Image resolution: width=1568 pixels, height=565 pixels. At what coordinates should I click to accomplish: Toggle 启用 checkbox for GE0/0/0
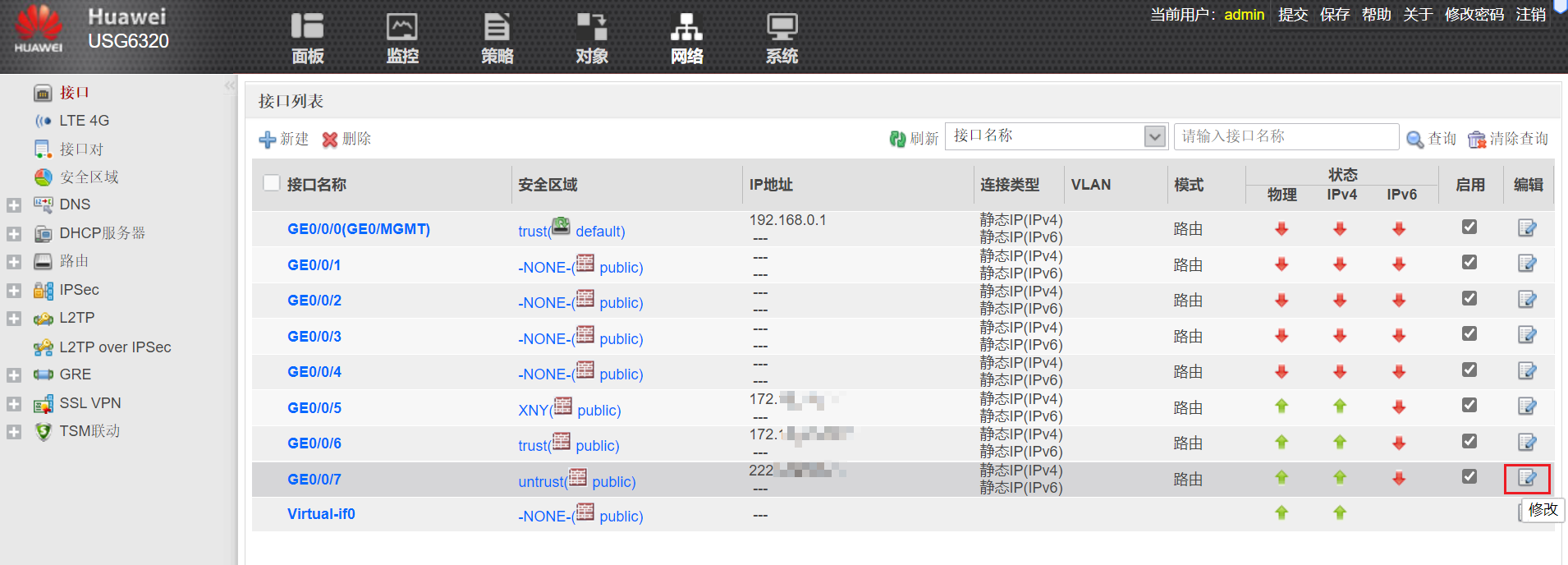point(1469,227)
